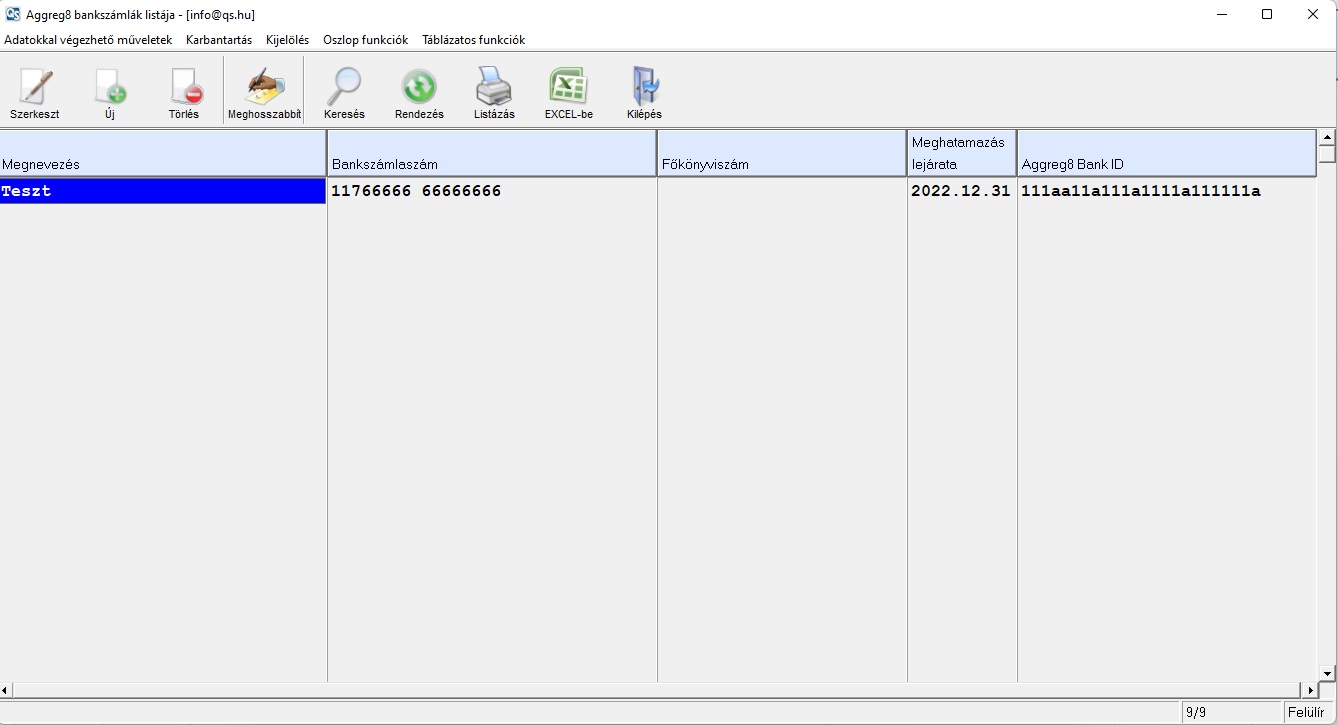Viewport: 1338px width, 725px height.
Task: Click the vertical scrollbar down arrow
Action: click(1327, 674)
